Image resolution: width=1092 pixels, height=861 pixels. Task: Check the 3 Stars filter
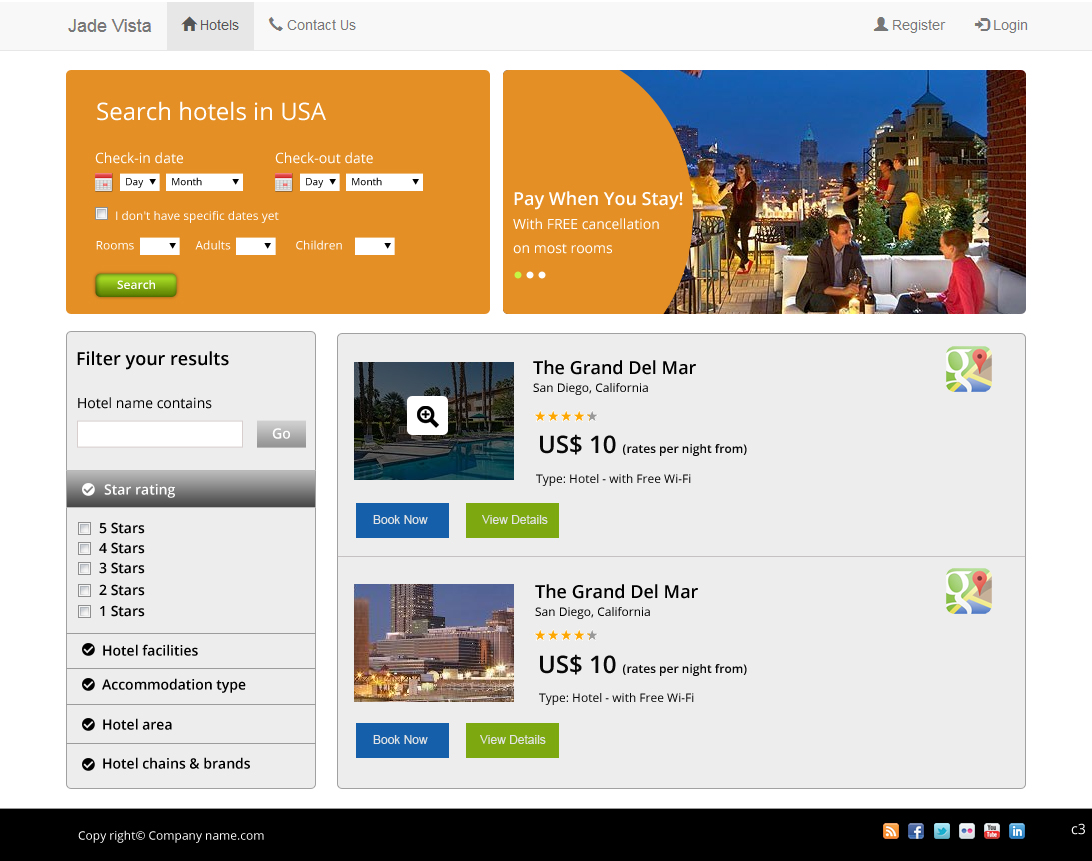[85, 568]
